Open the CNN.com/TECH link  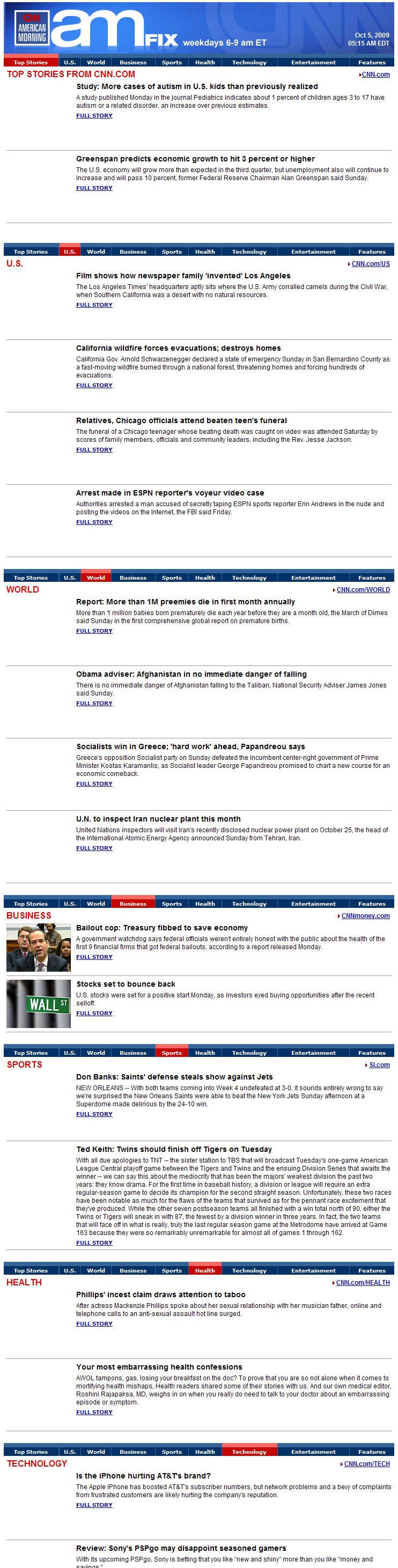tap(367, 1463)
